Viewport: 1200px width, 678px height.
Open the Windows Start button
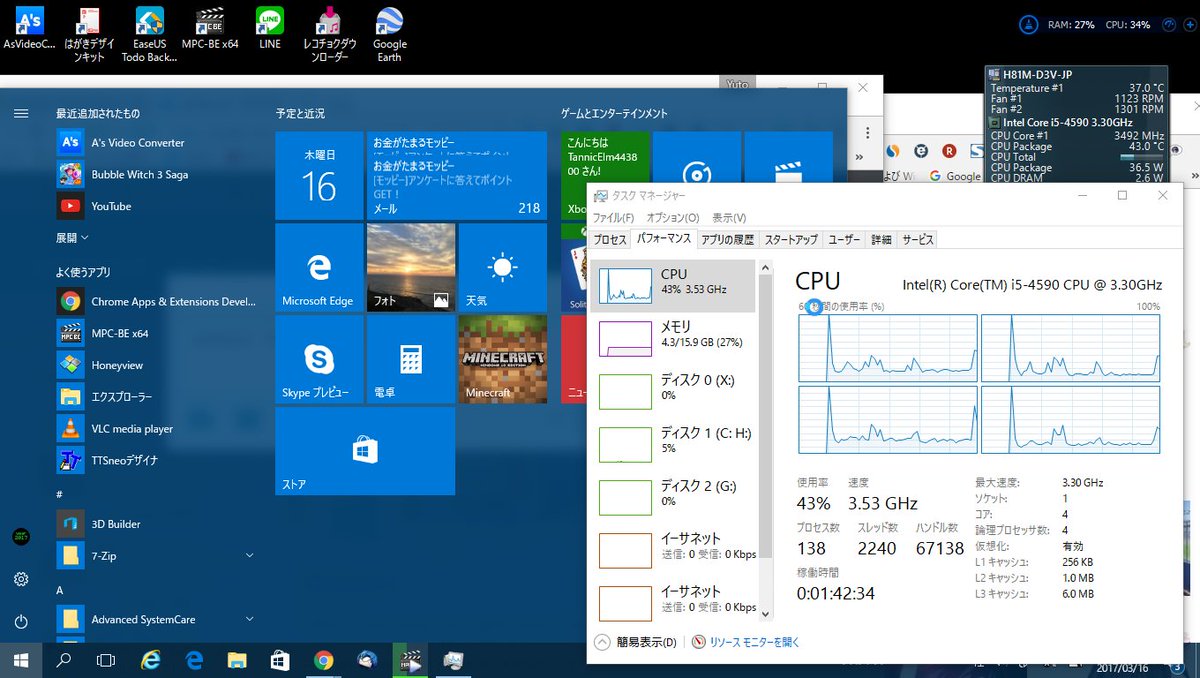[x=21, y=660]
